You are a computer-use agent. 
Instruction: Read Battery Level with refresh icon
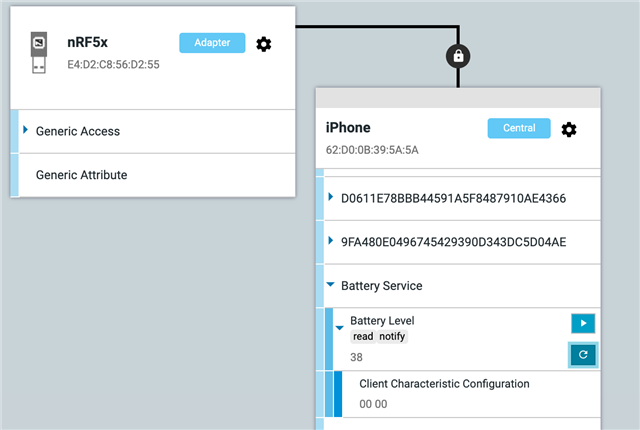pyautogui.click(x=583, y=355)
